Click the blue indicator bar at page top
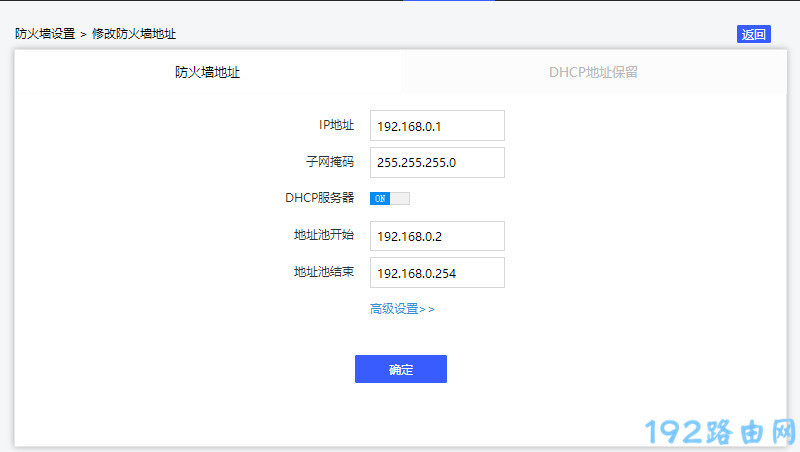 [x=448, y=1]
